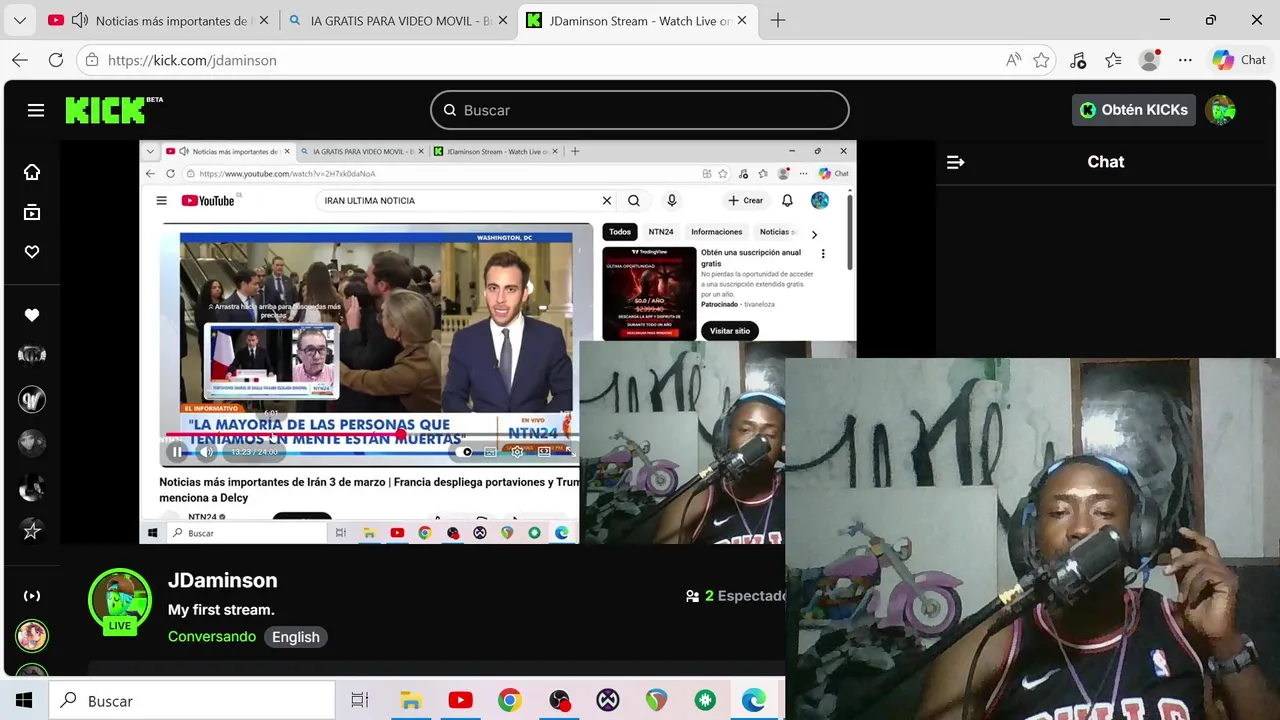1280x720 pixels.
Task: Mute the Noticias tab via speaker icon
Action: click(79, 20)
